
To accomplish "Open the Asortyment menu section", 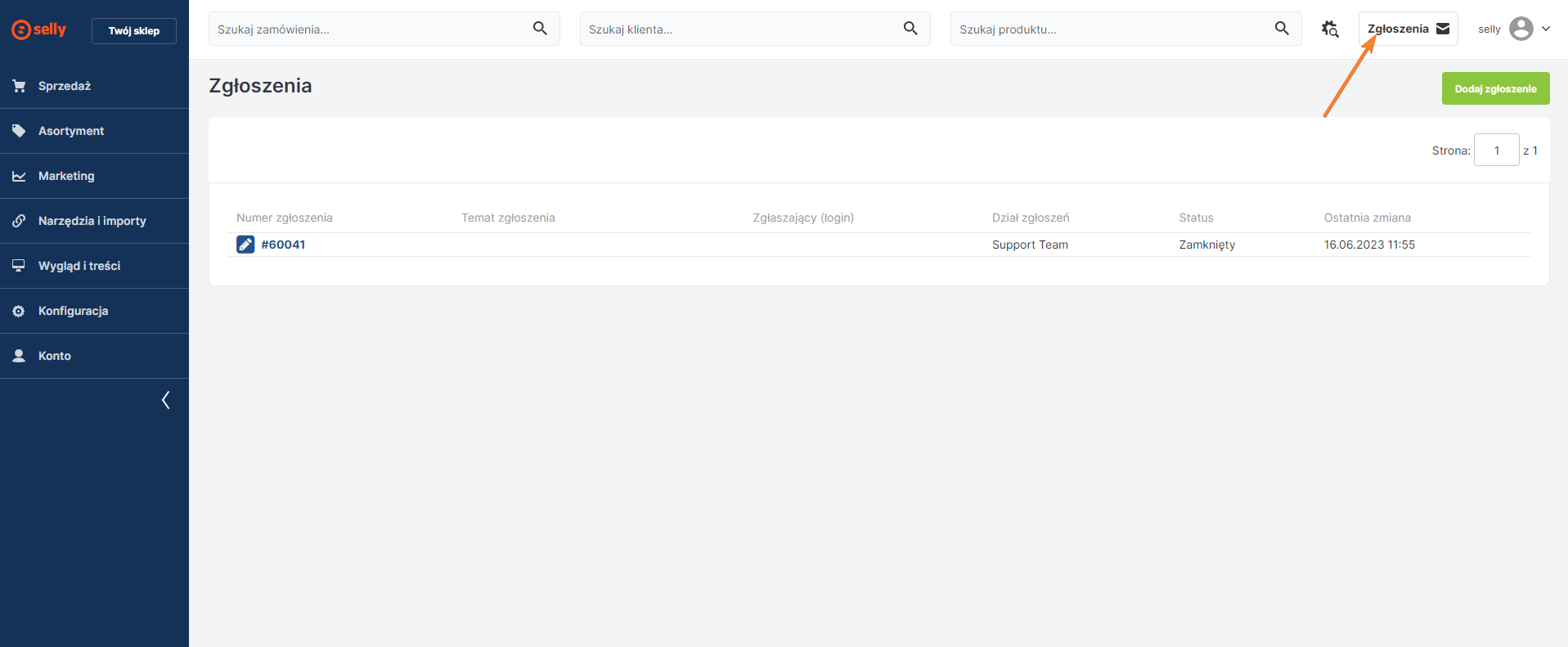I will point(71,131).
